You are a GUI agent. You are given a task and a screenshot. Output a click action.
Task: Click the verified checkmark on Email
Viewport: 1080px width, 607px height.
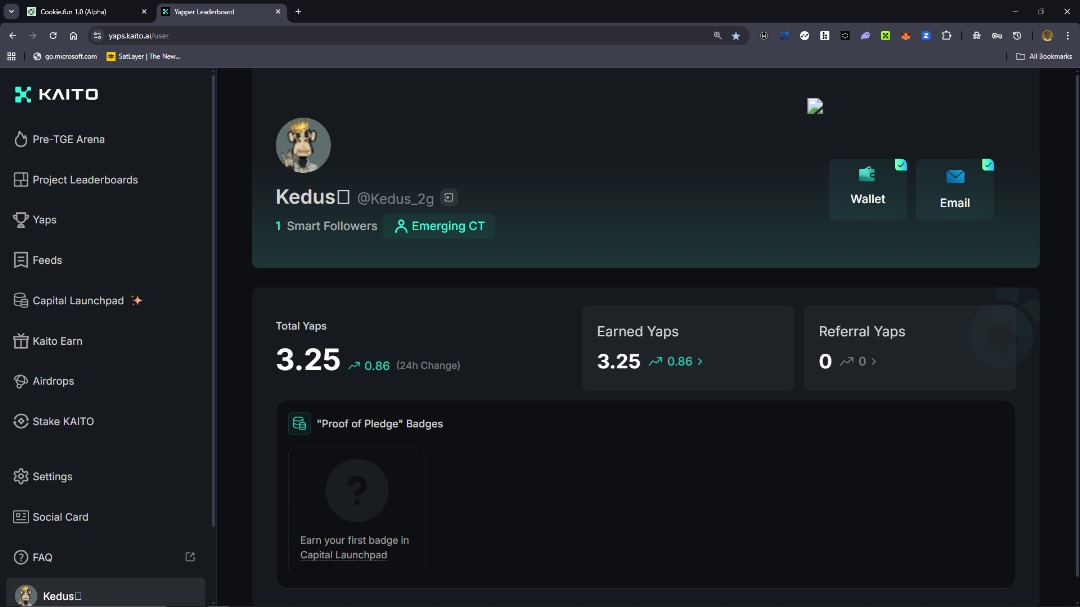click(x=988, y=164)
